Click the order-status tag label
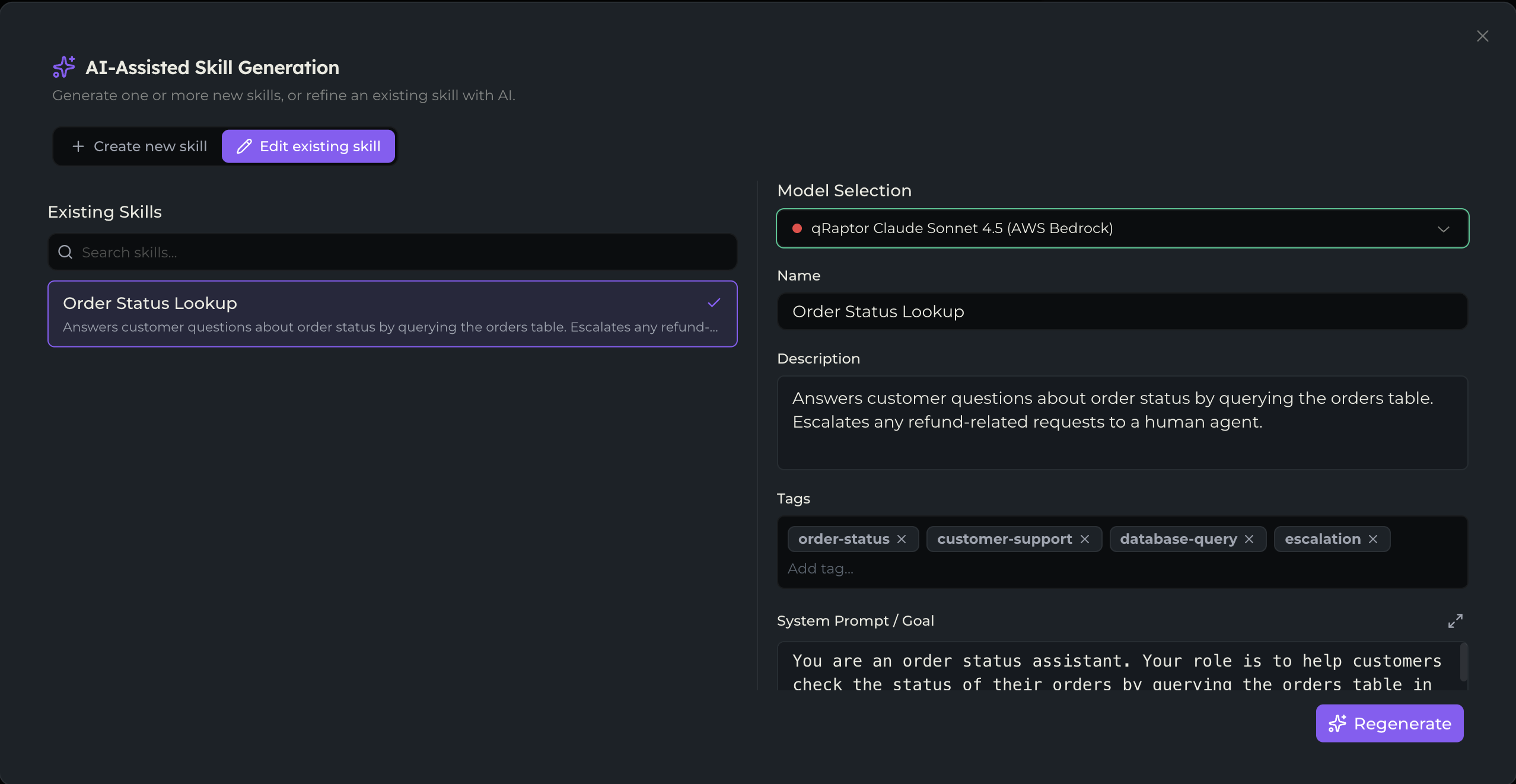Screen dimensions: 1516x784 click(843, 539)
